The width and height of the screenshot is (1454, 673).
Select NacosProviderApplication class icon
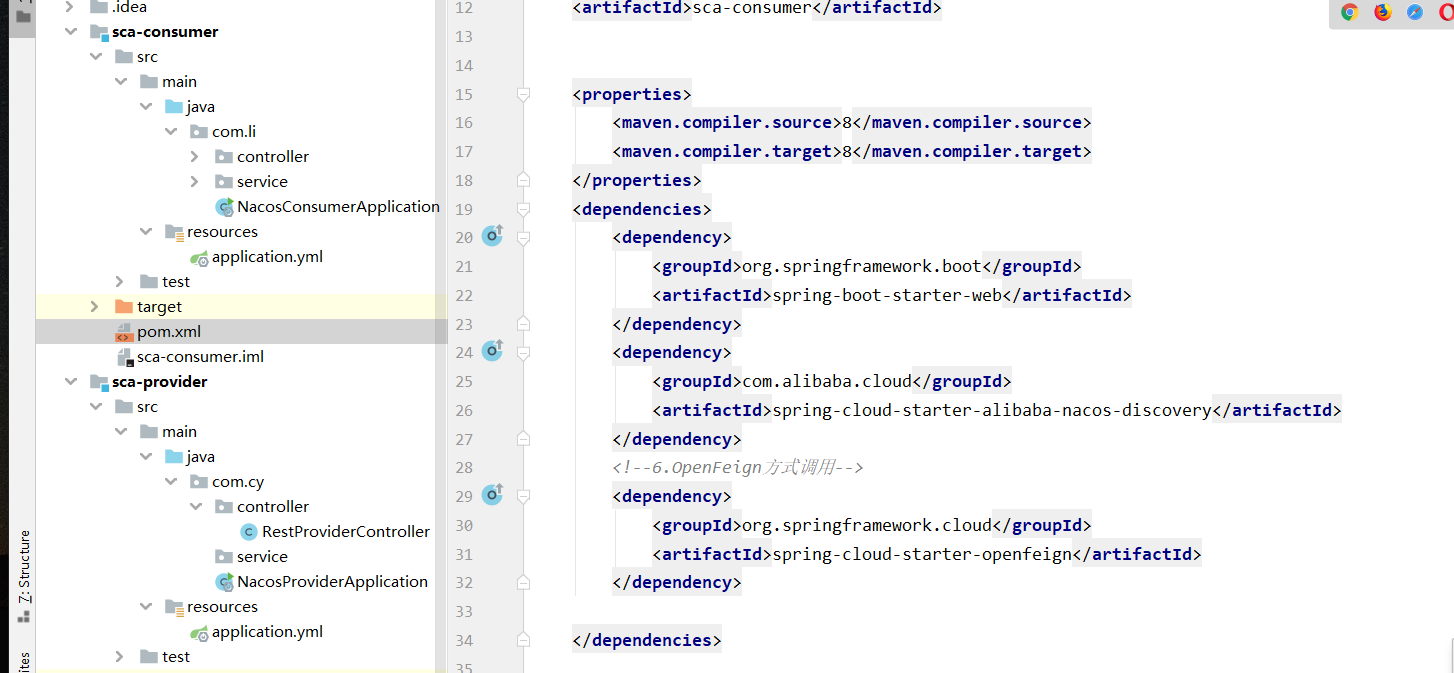pyautogui.click(x=224, y=582)
